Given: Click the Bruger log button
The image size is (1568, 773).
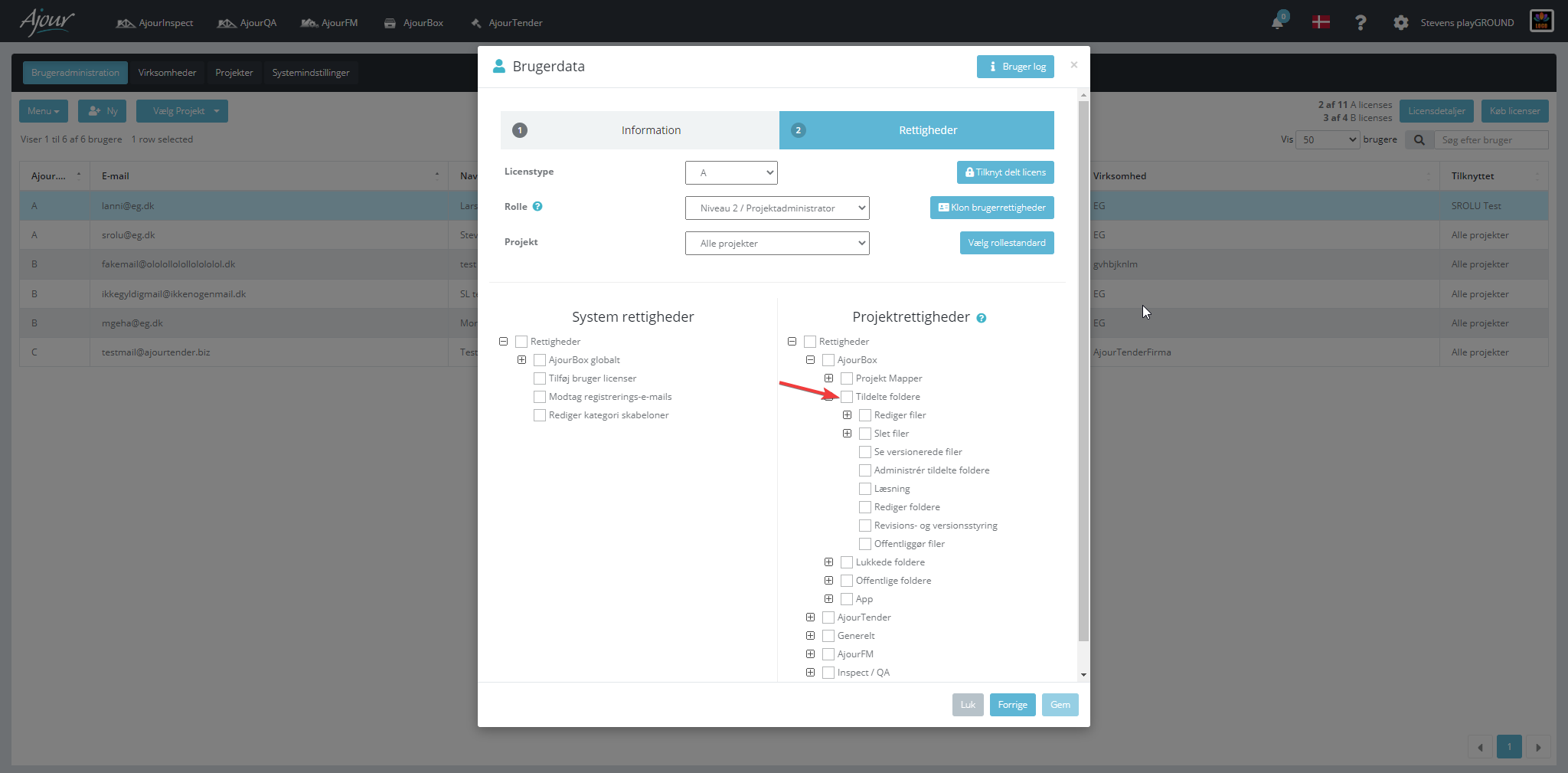Looking at the screenshot, I should [1015, 67].
